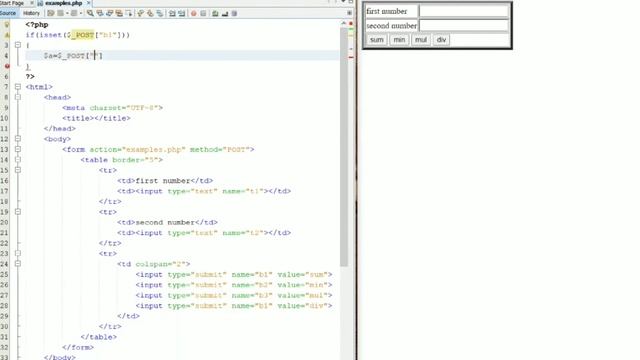Click the form action="examples.php" line
Image resolution: width=640 pixels, height=360 pixels.
[158, 149]
